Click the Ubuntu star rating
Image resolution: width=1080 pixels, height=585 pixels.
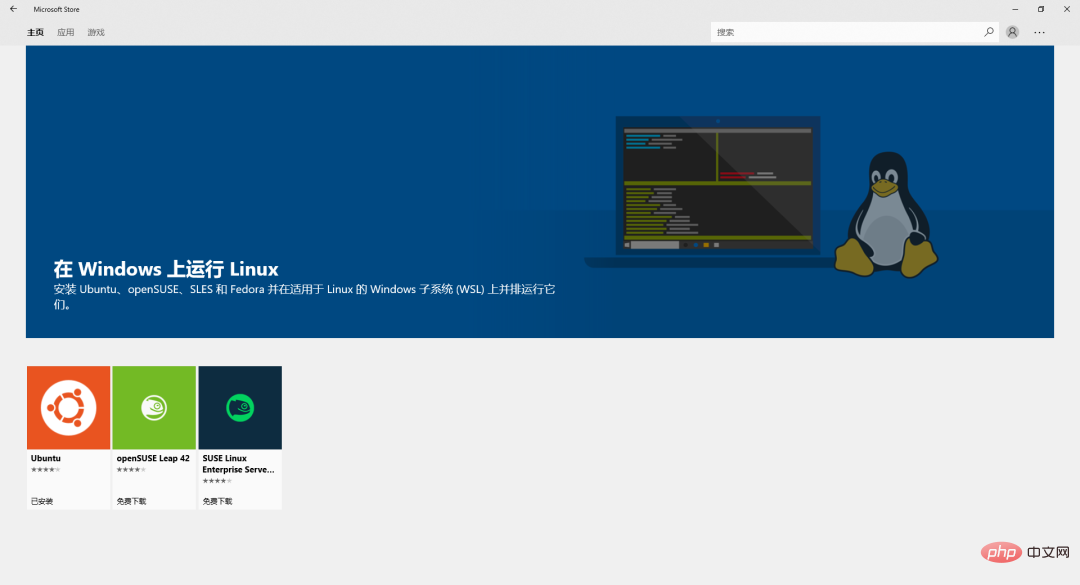[x=46, y=469]
